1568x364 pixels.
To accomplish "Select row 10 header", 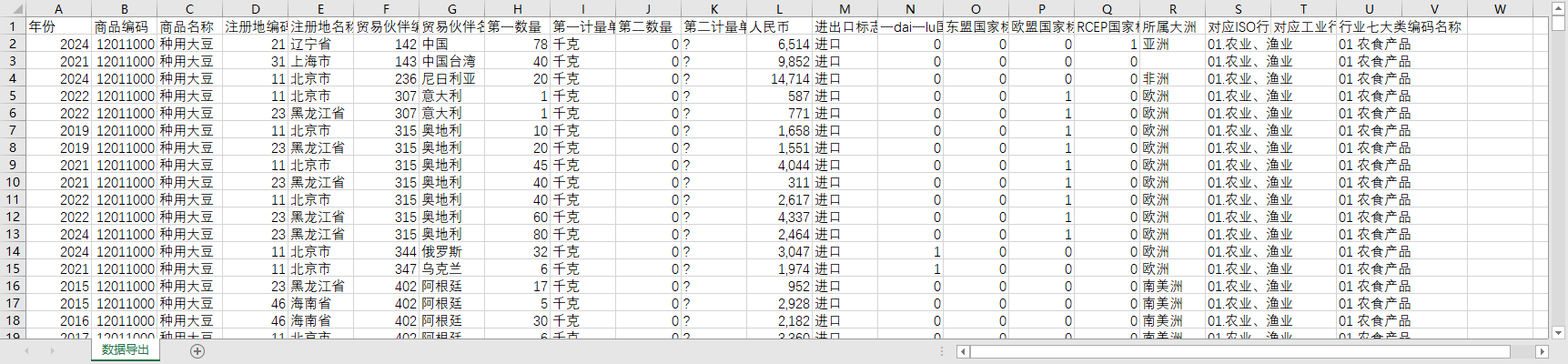I will 13,182.
